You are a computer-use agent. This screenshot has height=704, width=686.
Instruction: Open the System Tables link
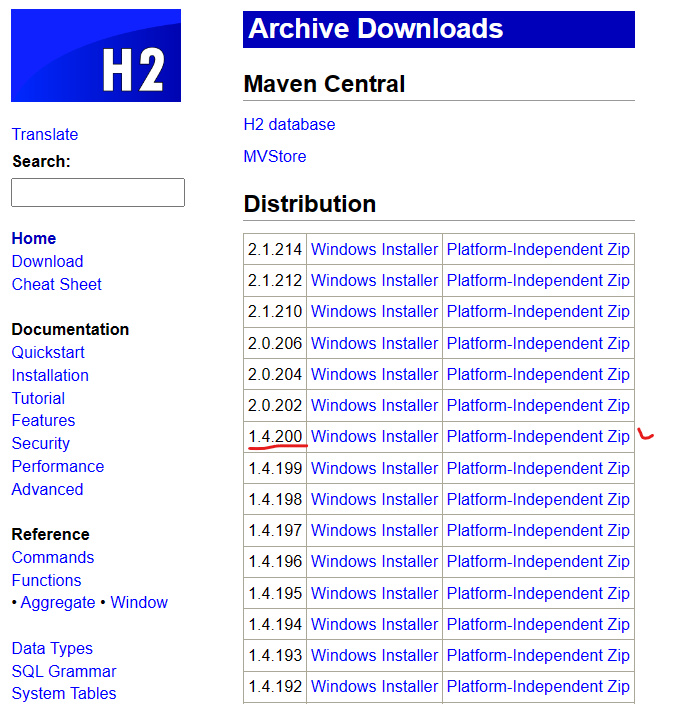coord(64,693)
